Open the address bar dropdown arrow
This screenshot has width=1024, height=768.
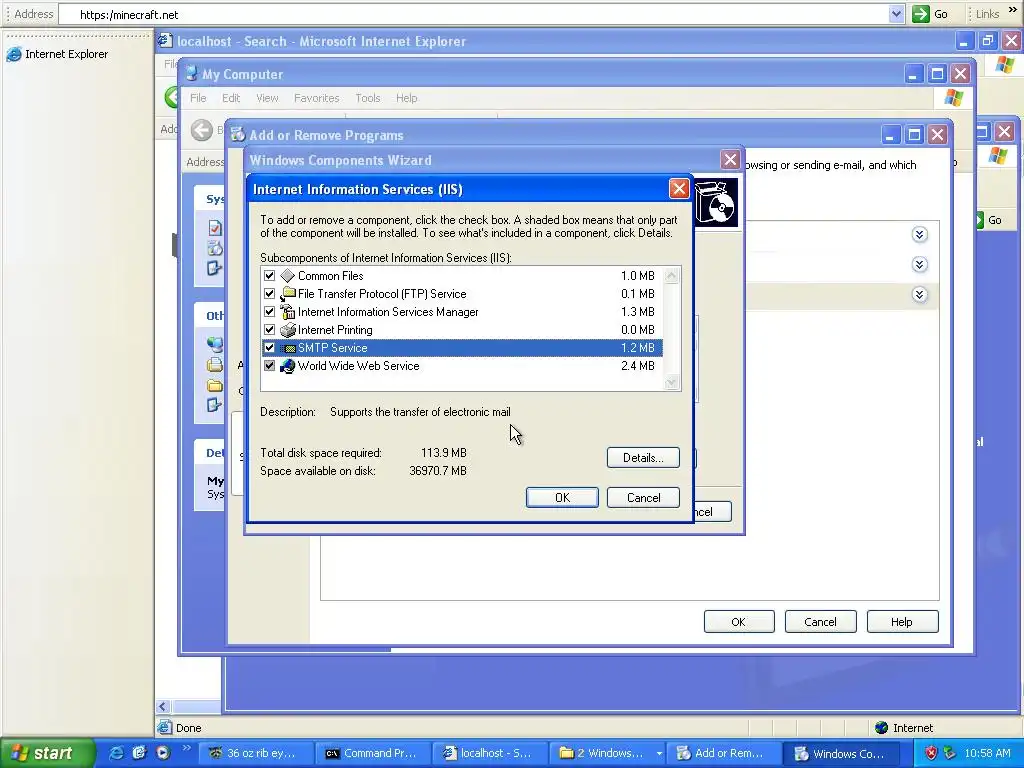(896, 14)
